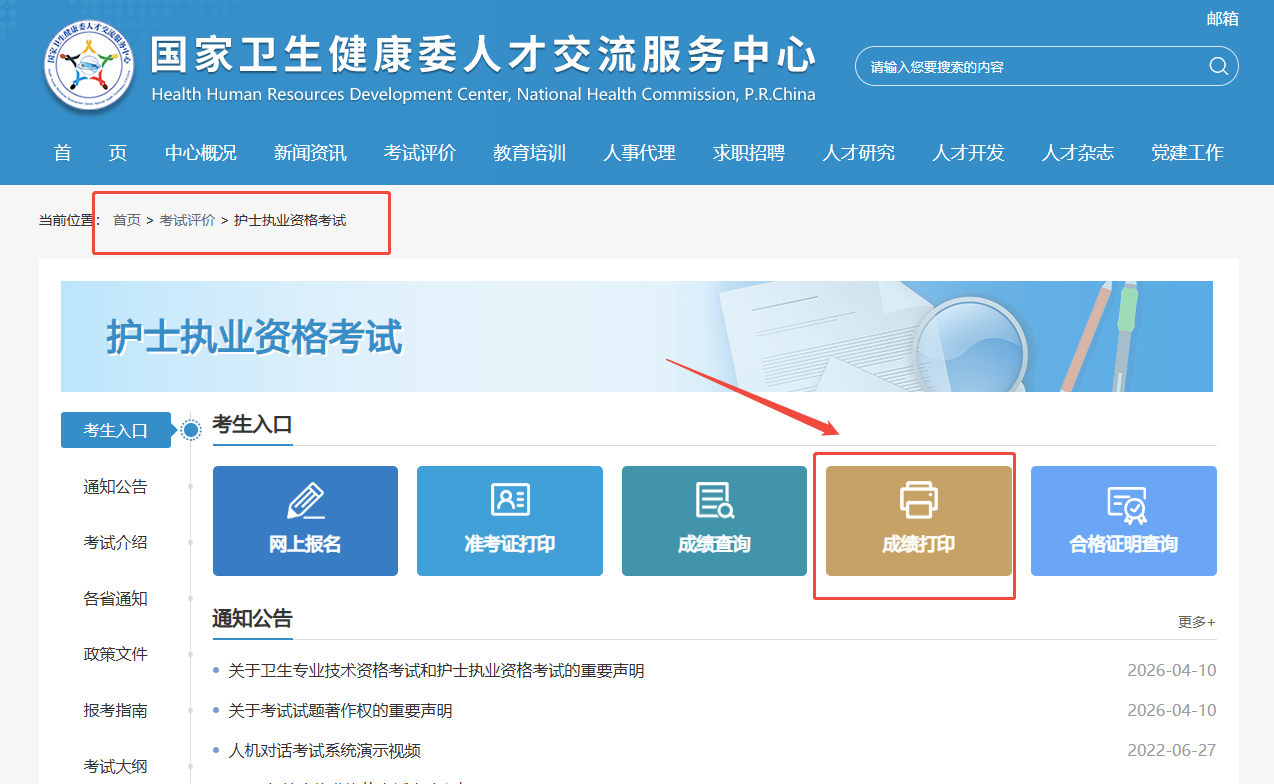Screen dimensions: 1274x784
Task: Open notice 关于卫生专业技术资格考试和护士执业资格考试的重要声明
Action: click(436, 670)
